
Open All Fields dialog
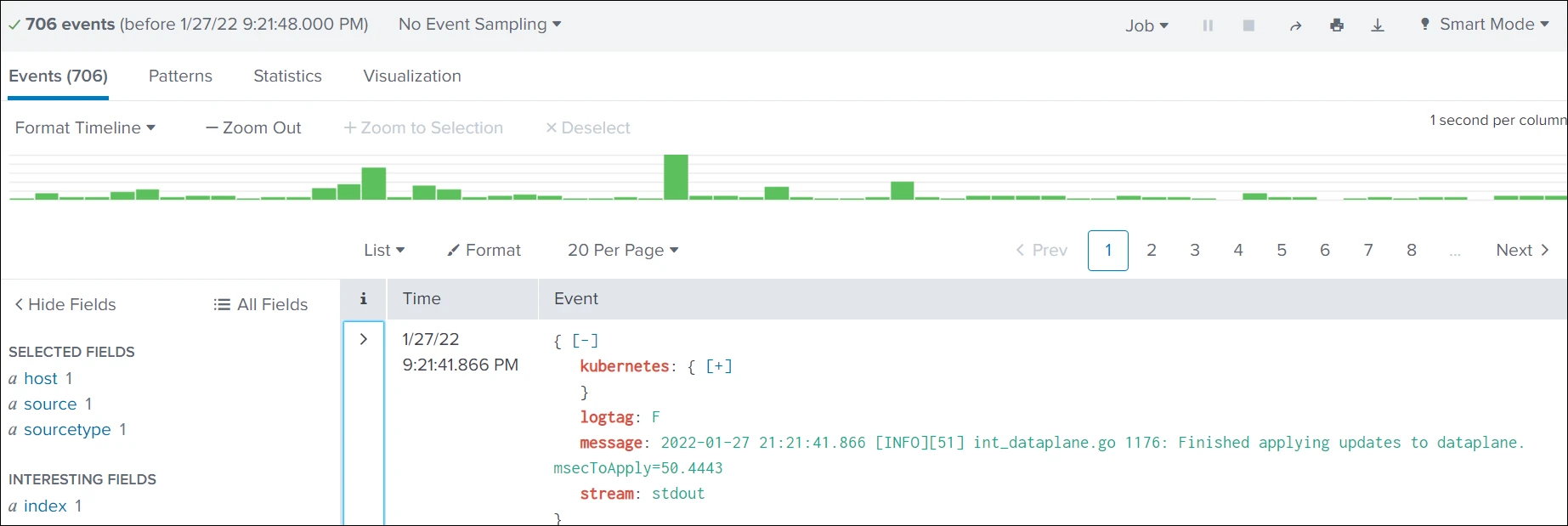(261, 304)
